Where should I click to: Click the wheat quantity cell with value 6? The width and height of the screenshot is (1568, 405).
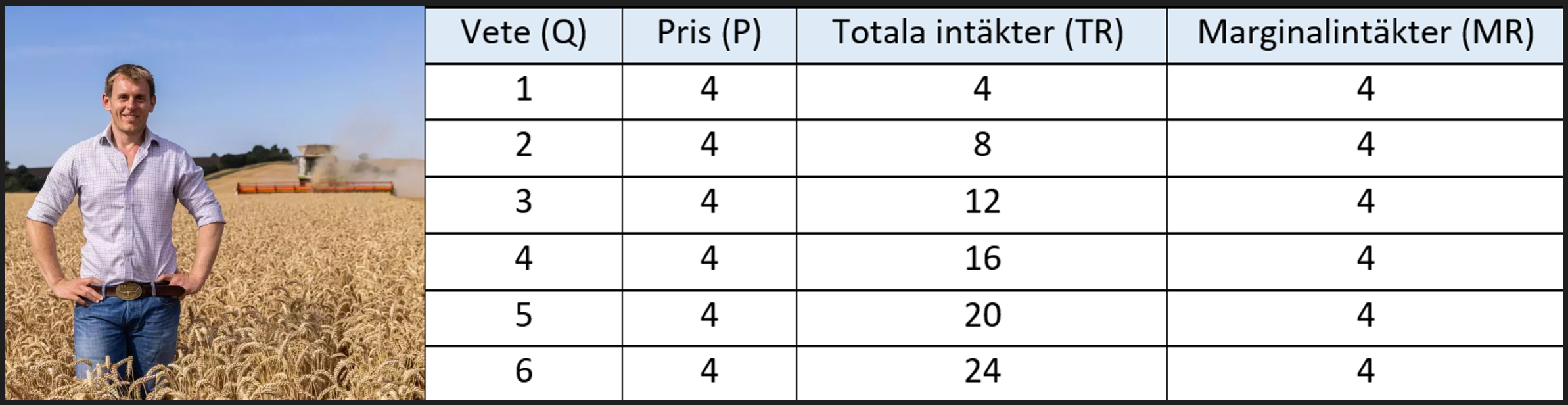pos(523,371)
